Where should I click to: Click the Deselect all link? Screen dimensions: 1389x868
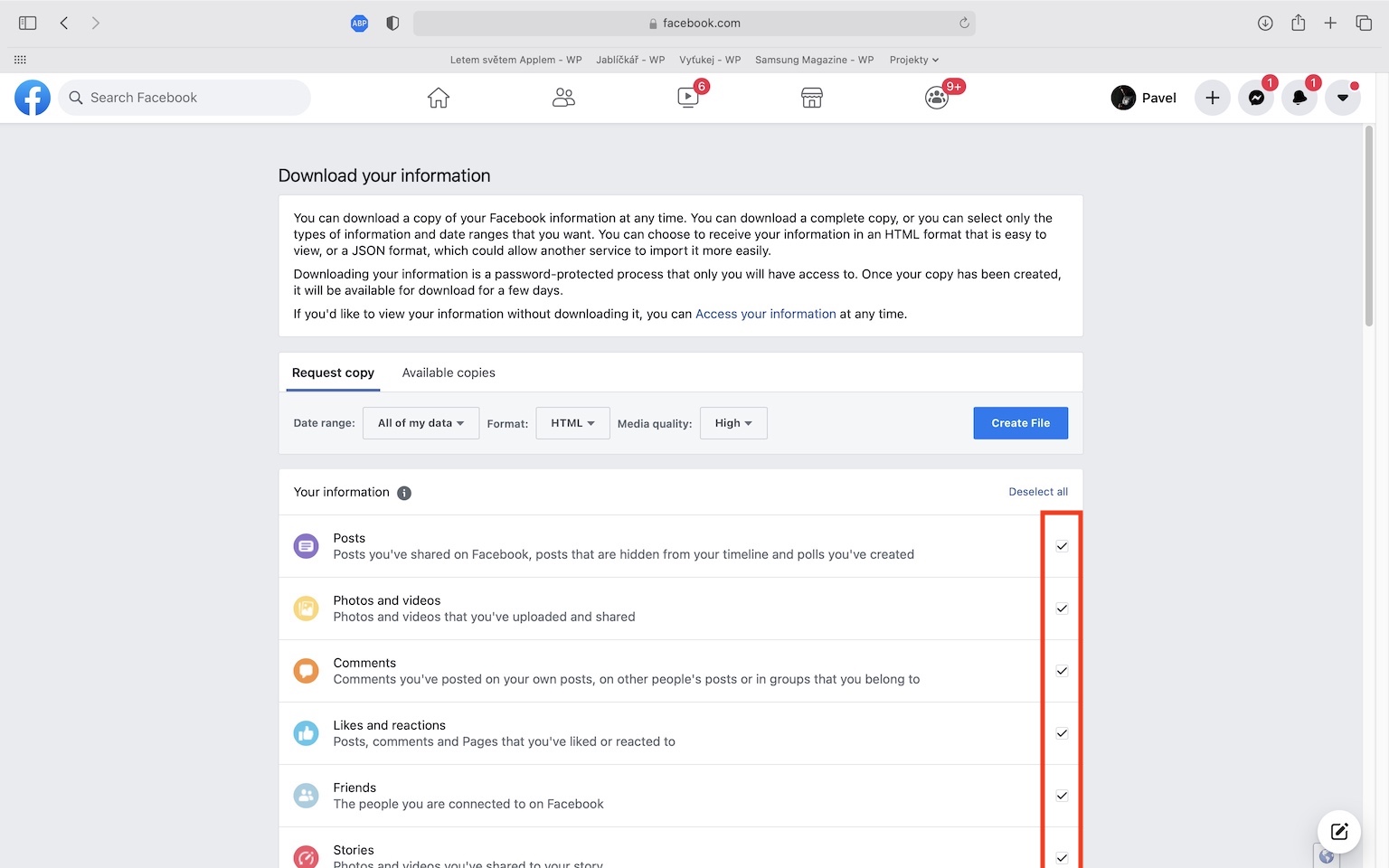click(1038, 492)
